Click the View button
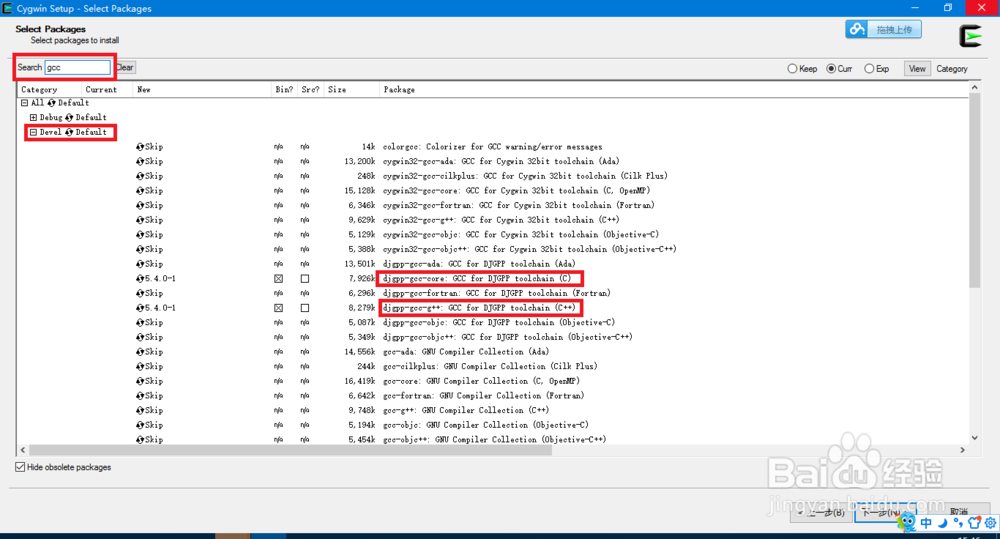 pyautogui.click(x=917, y=69)
